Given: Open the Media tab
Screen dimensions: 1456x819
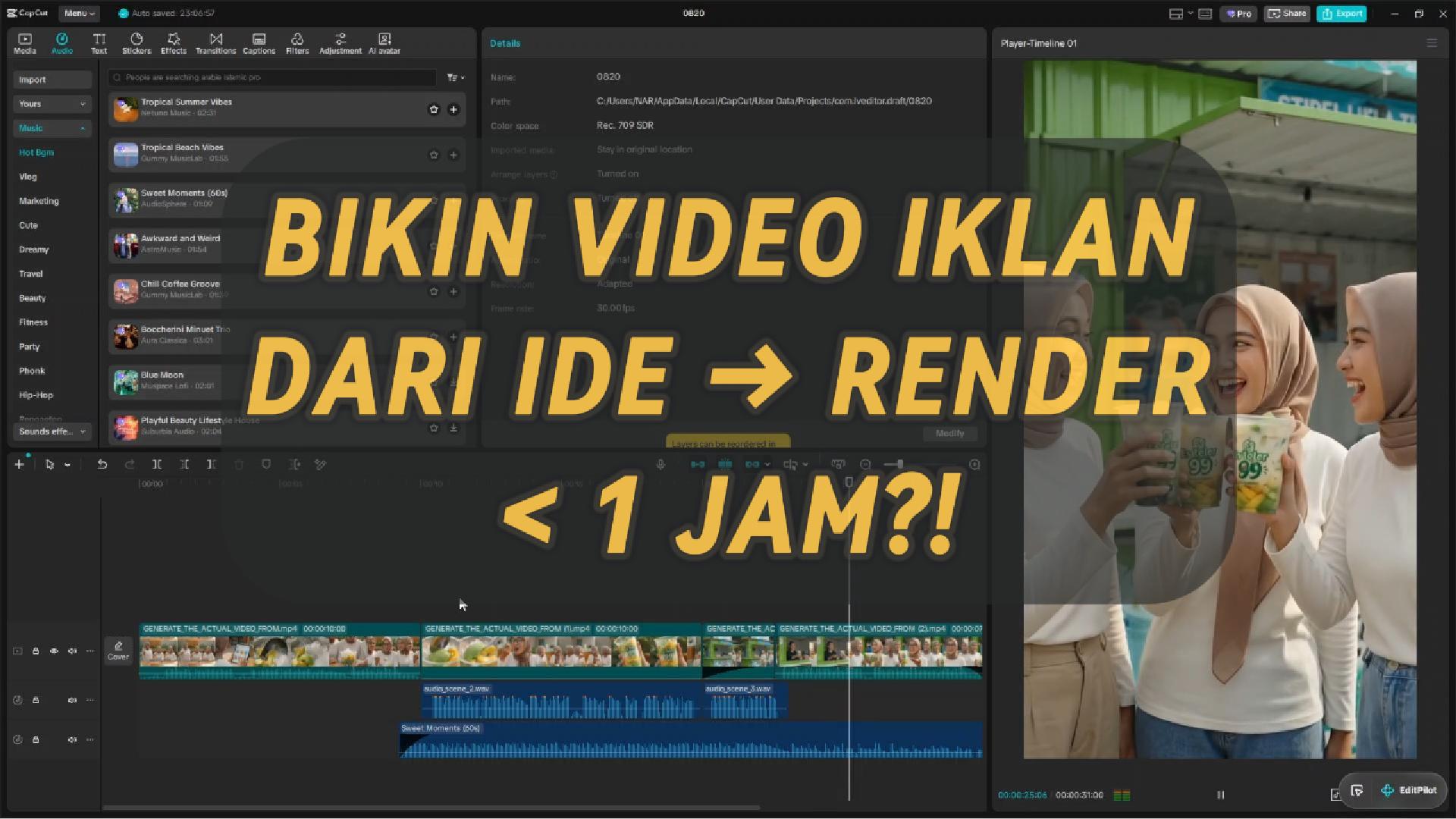Looking at the screenshot, I should [24, 44].
